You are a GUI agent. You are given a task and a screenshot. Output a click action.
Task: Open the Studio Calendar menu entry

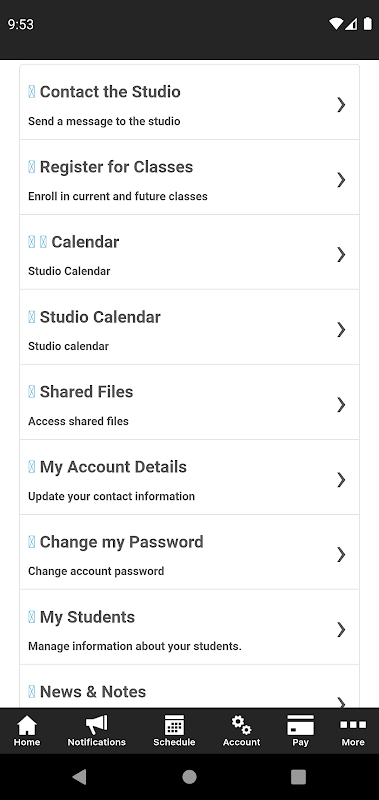point(189,327)
